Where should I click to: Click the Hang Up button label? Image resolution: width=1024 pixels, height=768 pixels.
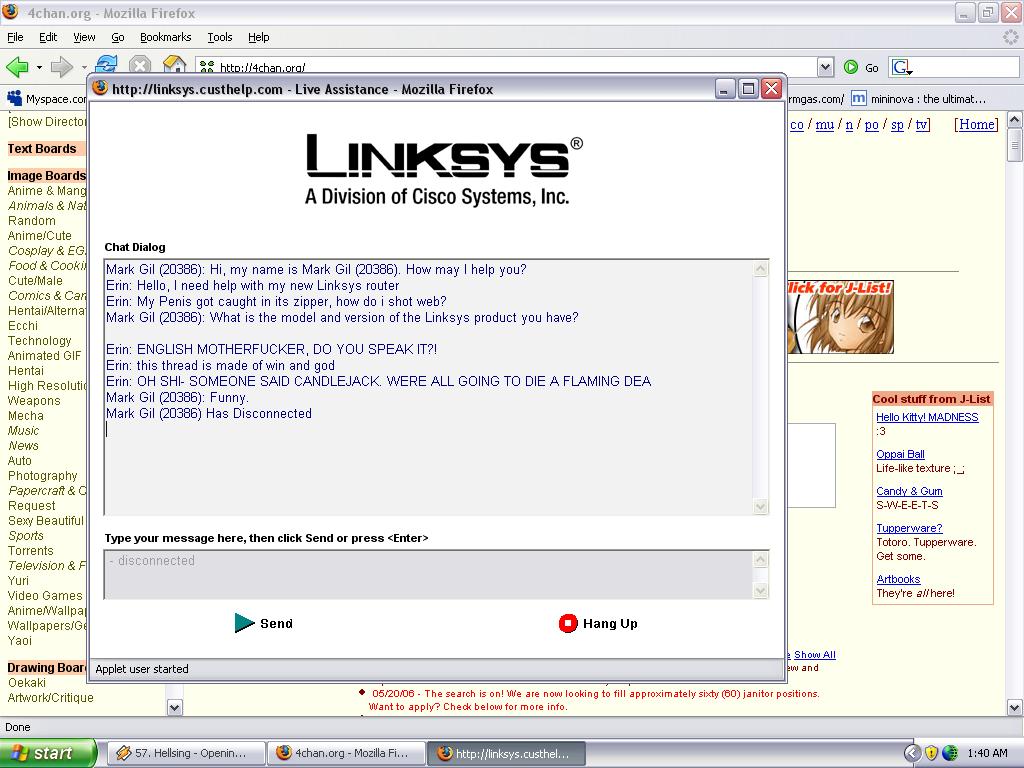click(x=610, y=624)
